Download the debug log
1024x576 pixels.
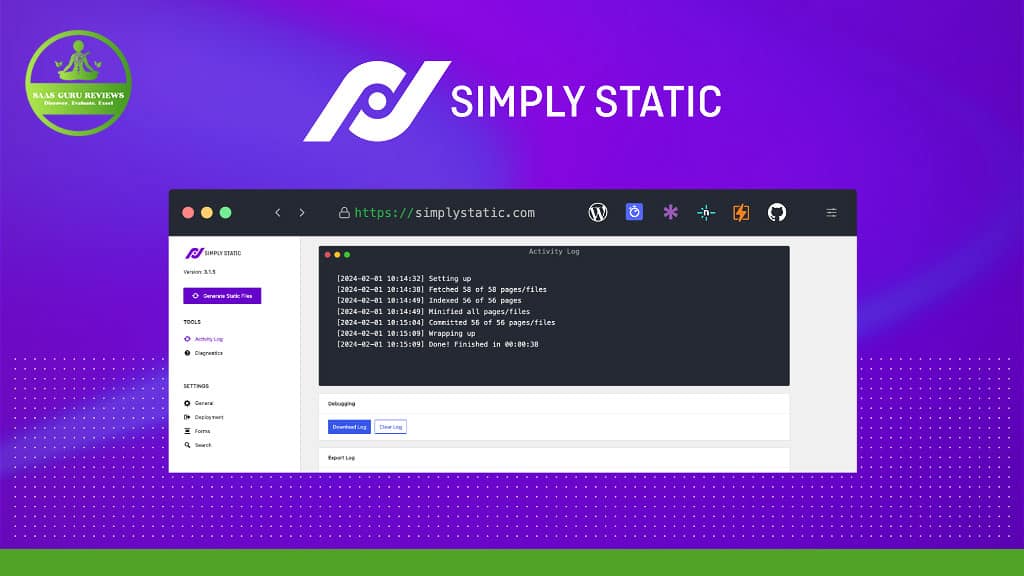click(349, 427)
